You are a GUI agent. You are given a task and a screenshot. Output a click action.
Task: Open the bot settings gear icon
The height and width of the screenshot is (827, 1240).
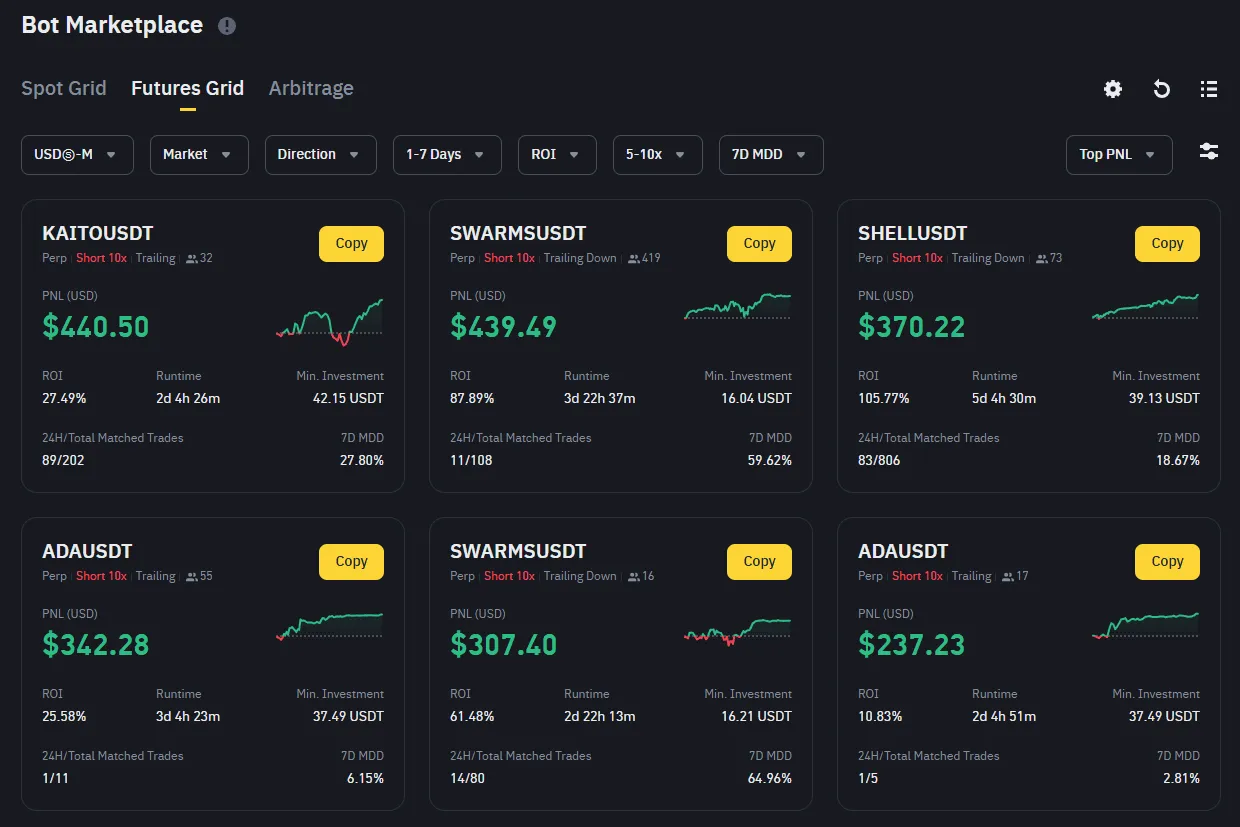click(x=1112, y=89)
